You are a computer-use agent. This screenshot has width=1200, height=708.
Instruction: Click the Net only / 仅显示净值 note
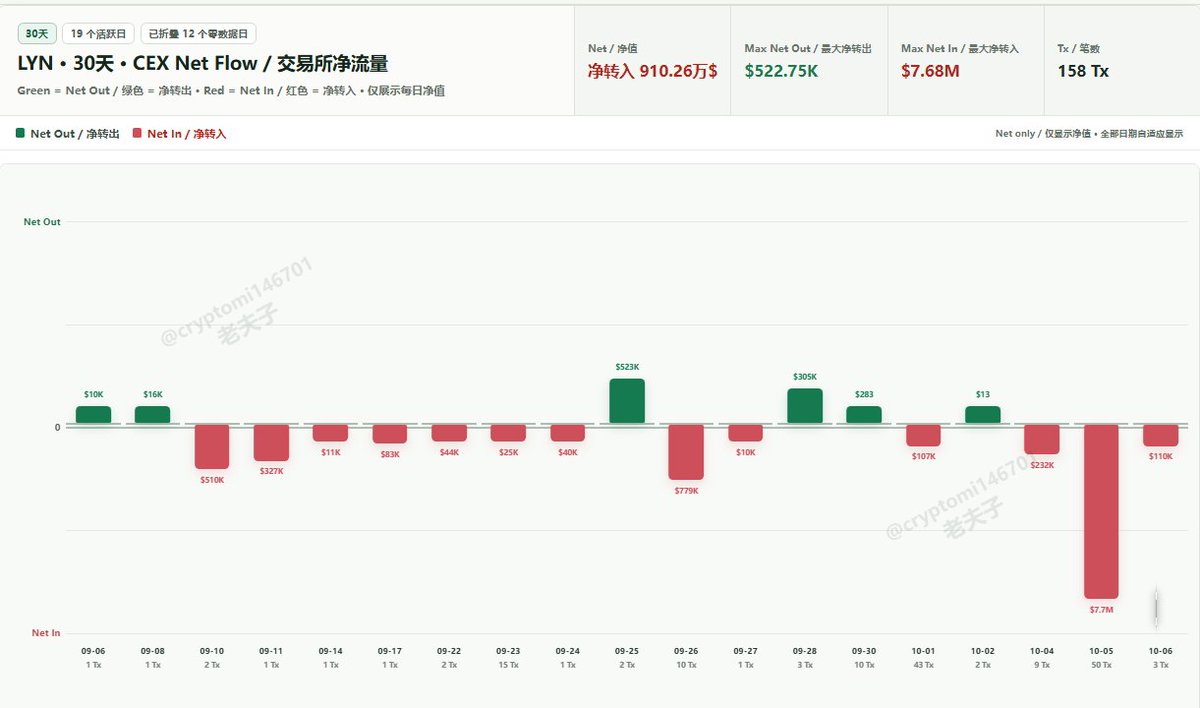(1089, 133)
